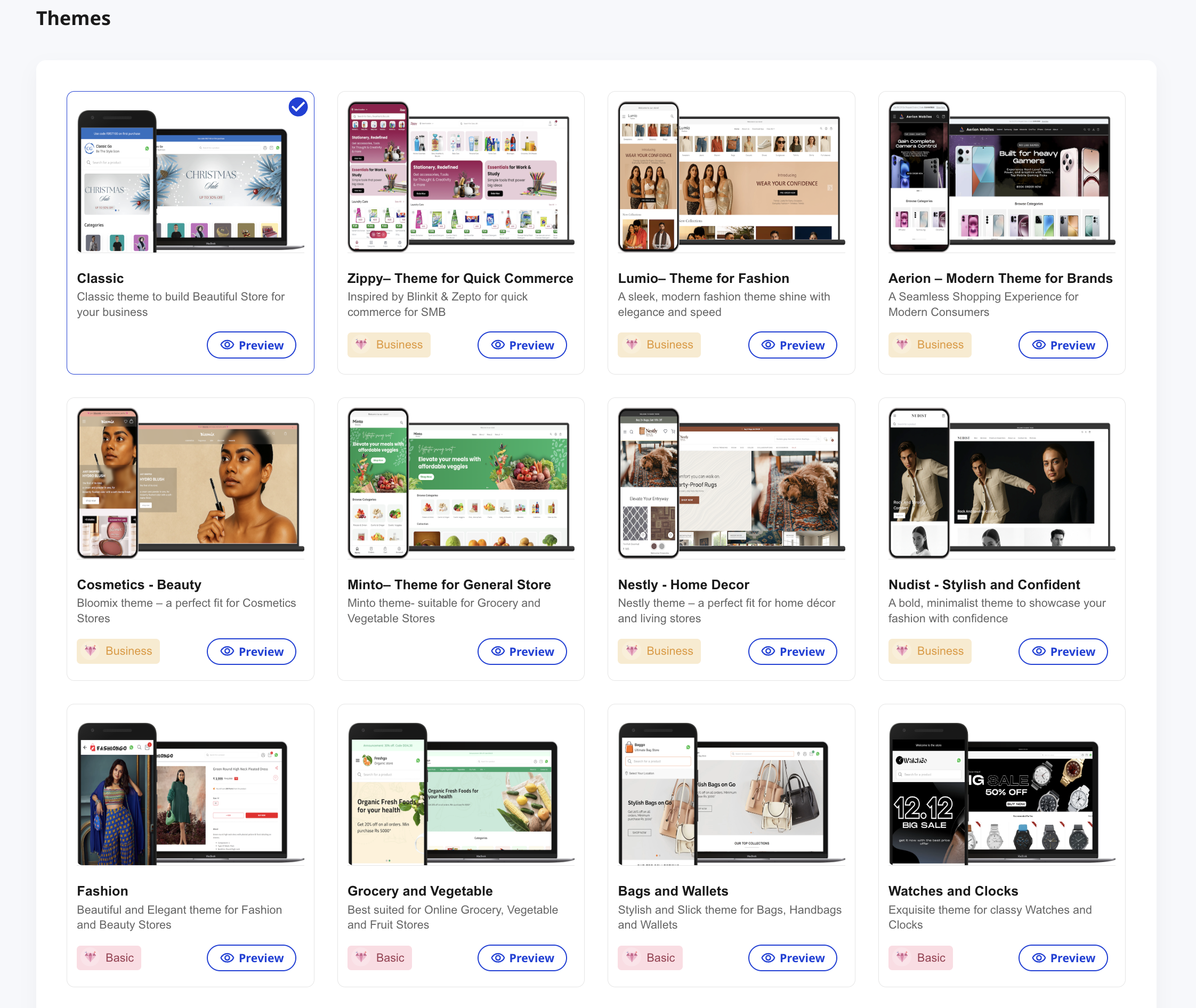The image size is (1196, 1008).
Task: Click the Lumio– Theme for Fashion title link
Action: [702, 278]
